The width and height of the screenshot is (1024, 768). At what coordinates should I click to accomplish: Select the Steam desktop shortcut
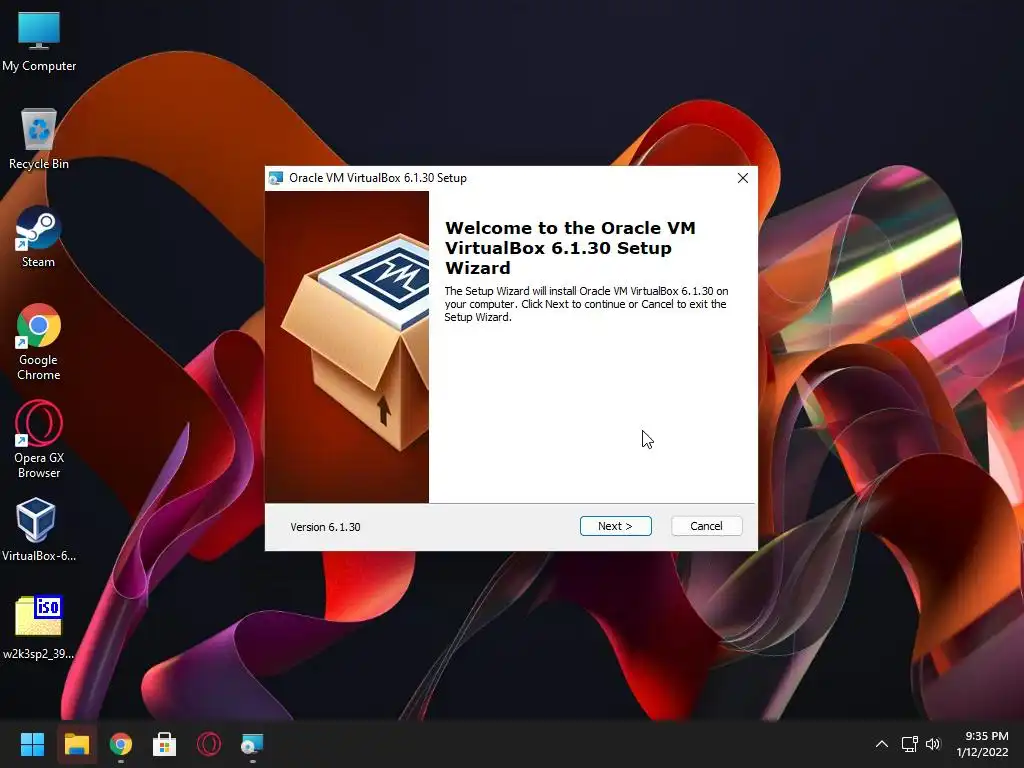click(x=39, y=237)
